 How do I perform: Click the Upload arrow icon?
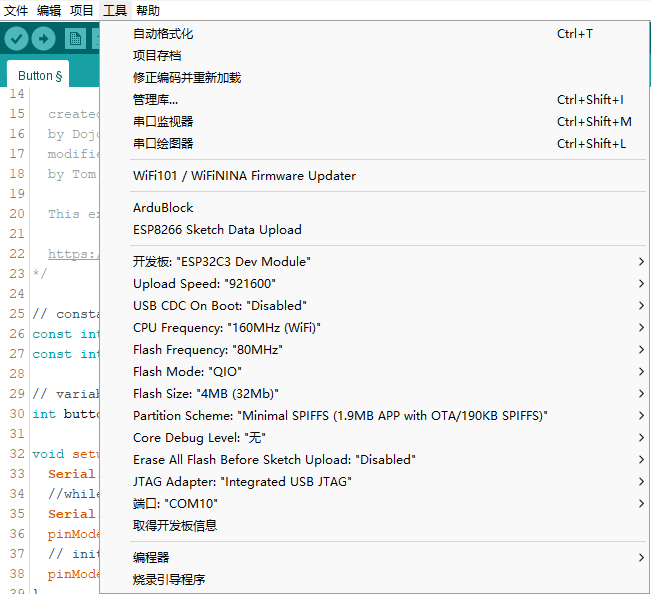coord(43,38)
